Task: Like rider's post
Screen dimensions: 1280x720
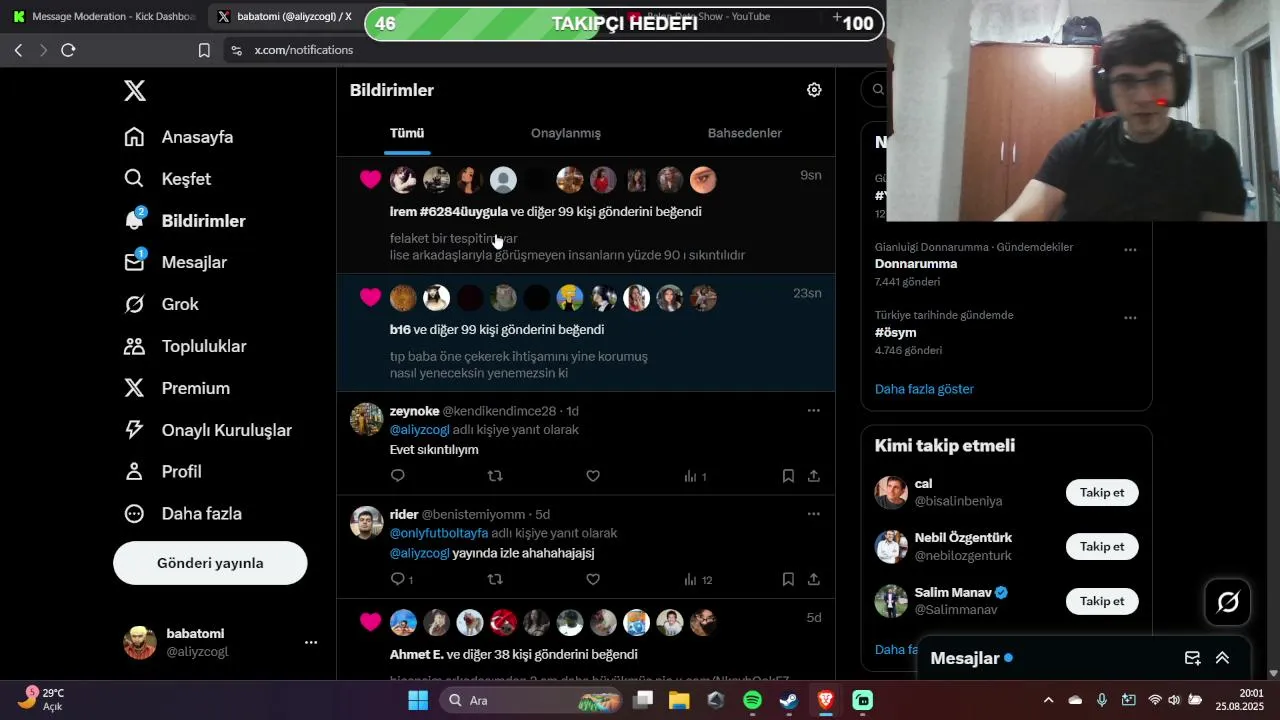Action: click(593, 579)
